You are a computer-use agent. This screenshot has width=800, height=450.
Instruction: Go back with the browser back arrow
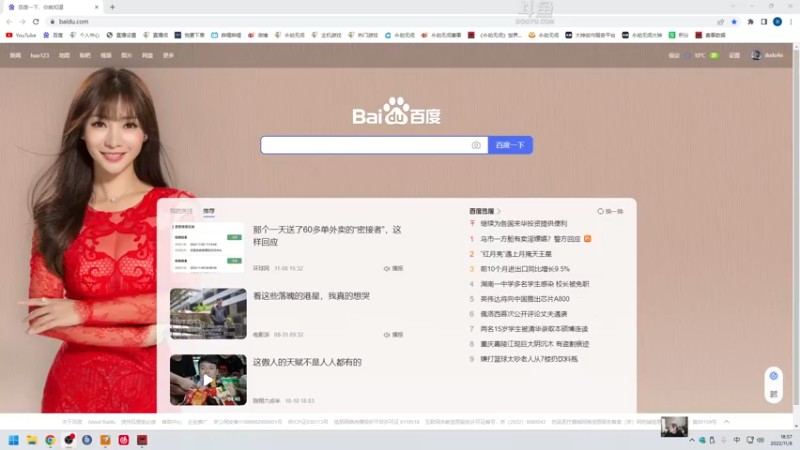point(9,21)
